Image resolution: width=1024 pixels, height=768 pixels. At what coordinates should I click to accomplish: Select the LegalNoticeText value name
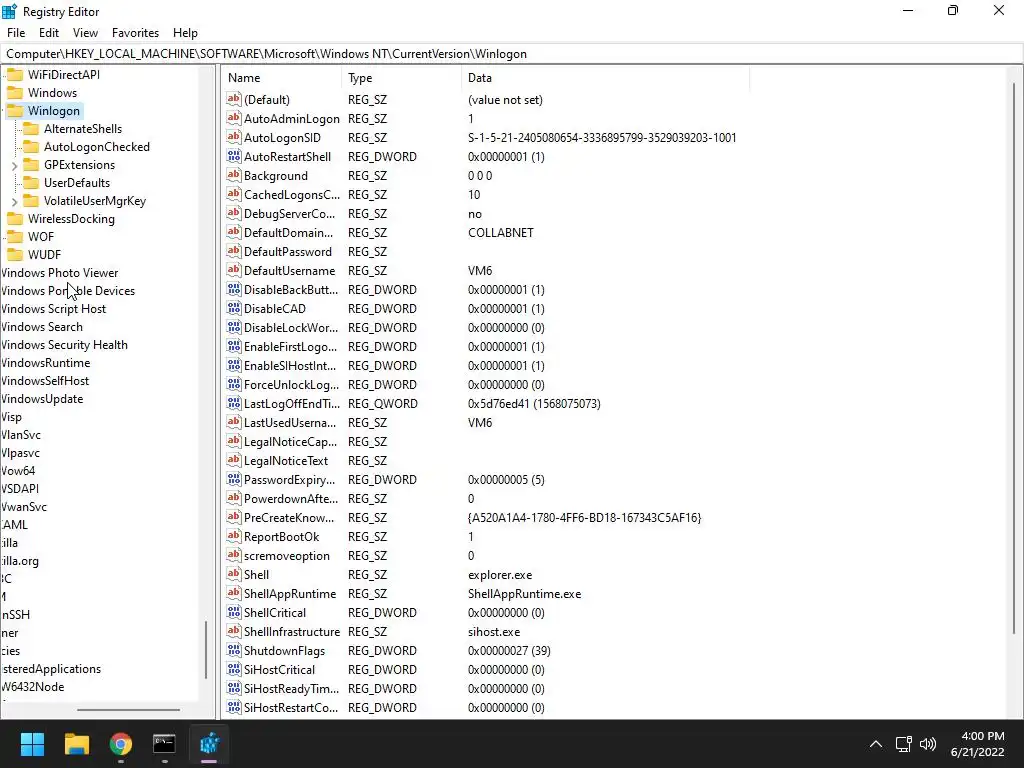point(286,460)
